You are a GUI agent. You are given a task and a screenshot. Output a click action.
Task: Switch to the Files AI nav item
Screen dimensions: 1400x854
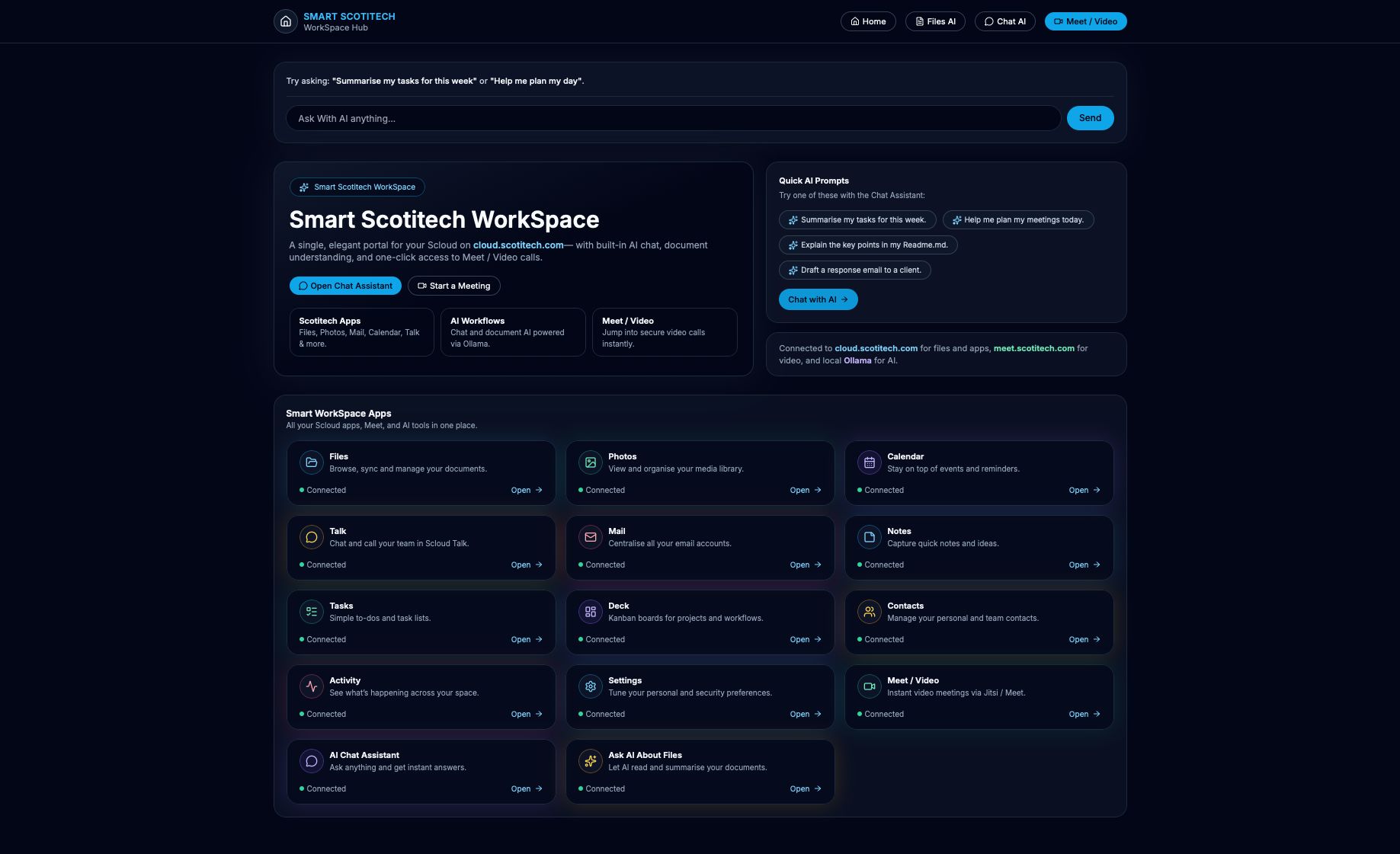pos(935,21)
